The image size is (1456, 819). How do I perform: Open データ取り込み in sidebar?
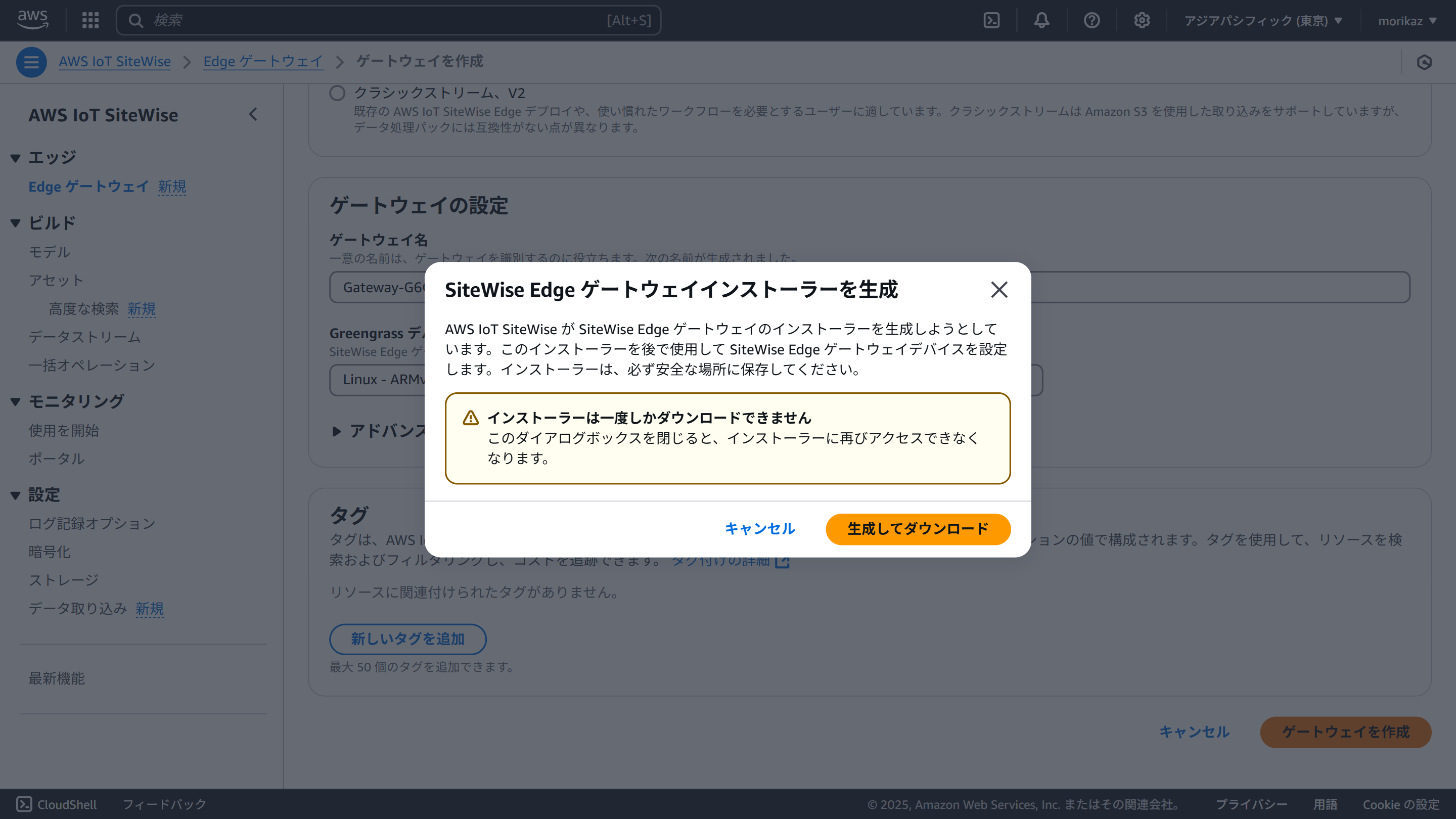tap(78, 608)
